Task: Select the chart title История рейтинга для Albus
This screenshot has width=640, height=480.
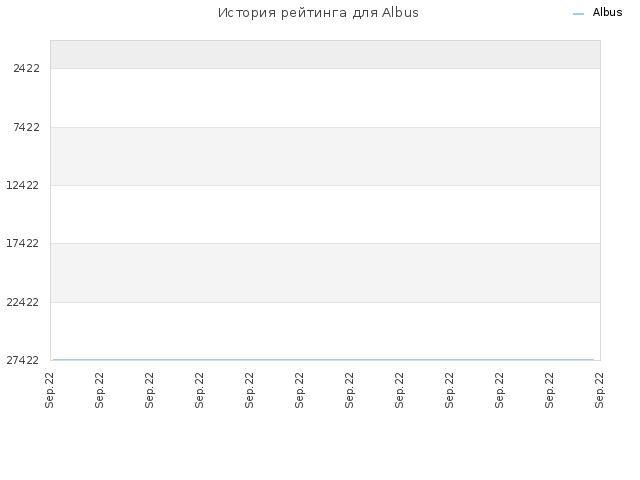Action: (x=318, y=13)
